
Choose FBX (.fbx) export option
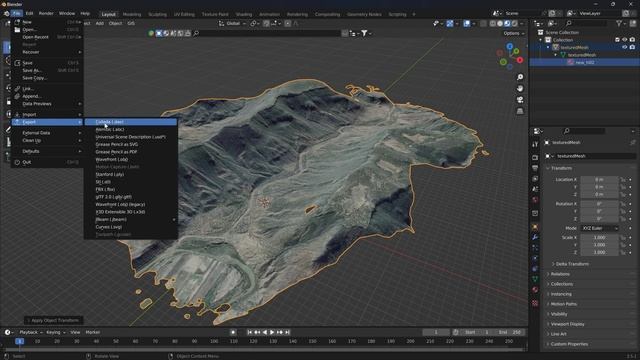(x=131, y=189)
